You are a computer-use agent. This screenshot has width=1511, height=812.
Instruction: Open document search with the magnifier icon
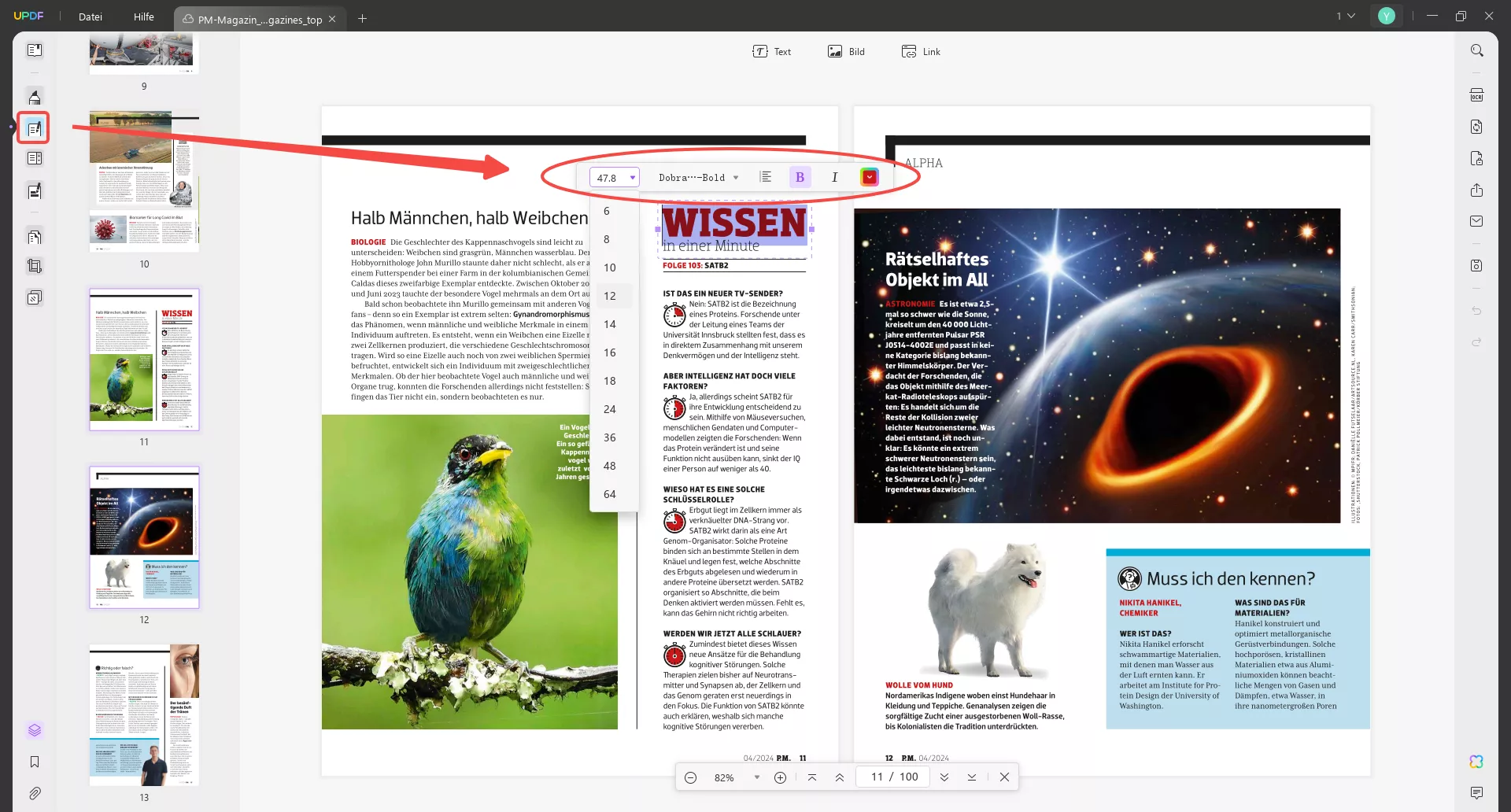pyautogui.click(x=1476, y=50)
